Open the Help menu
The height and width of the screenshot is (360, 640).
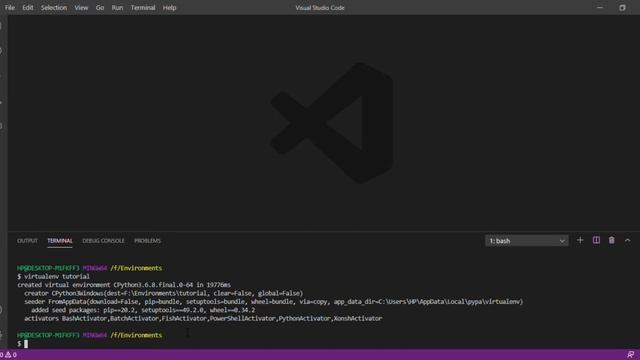[169, 8]
